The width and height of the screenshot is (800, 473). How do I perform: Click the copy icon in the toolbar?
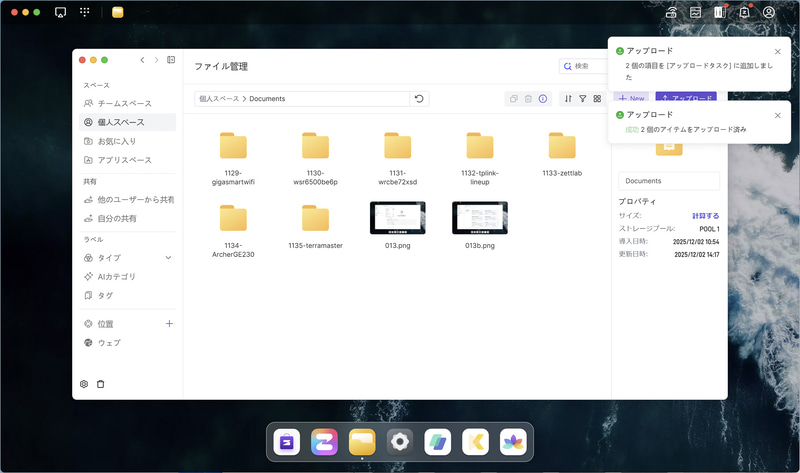coord(514,99)
